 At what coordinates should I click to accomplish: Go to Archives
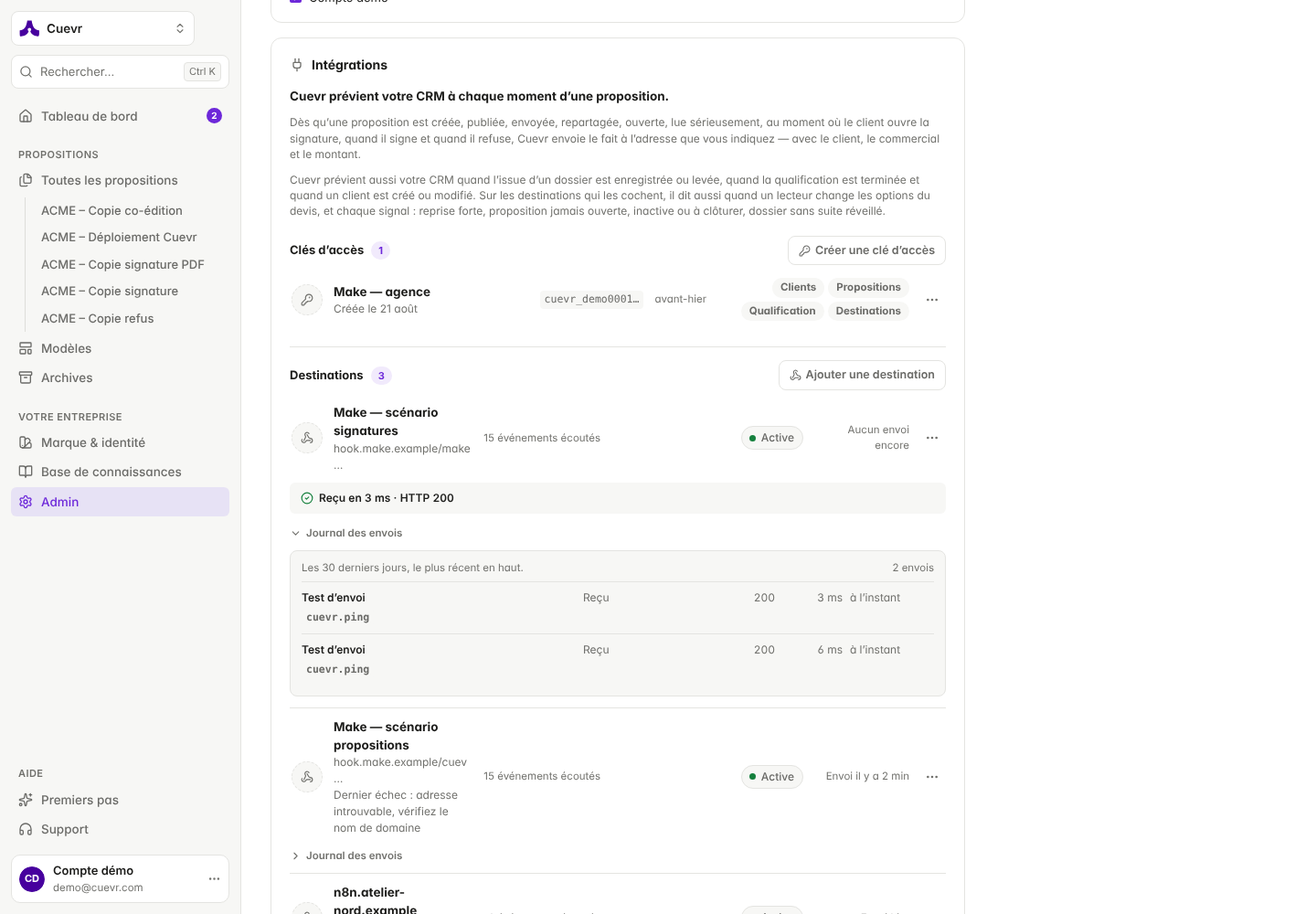pyautogui.click(x=120, y=377)
